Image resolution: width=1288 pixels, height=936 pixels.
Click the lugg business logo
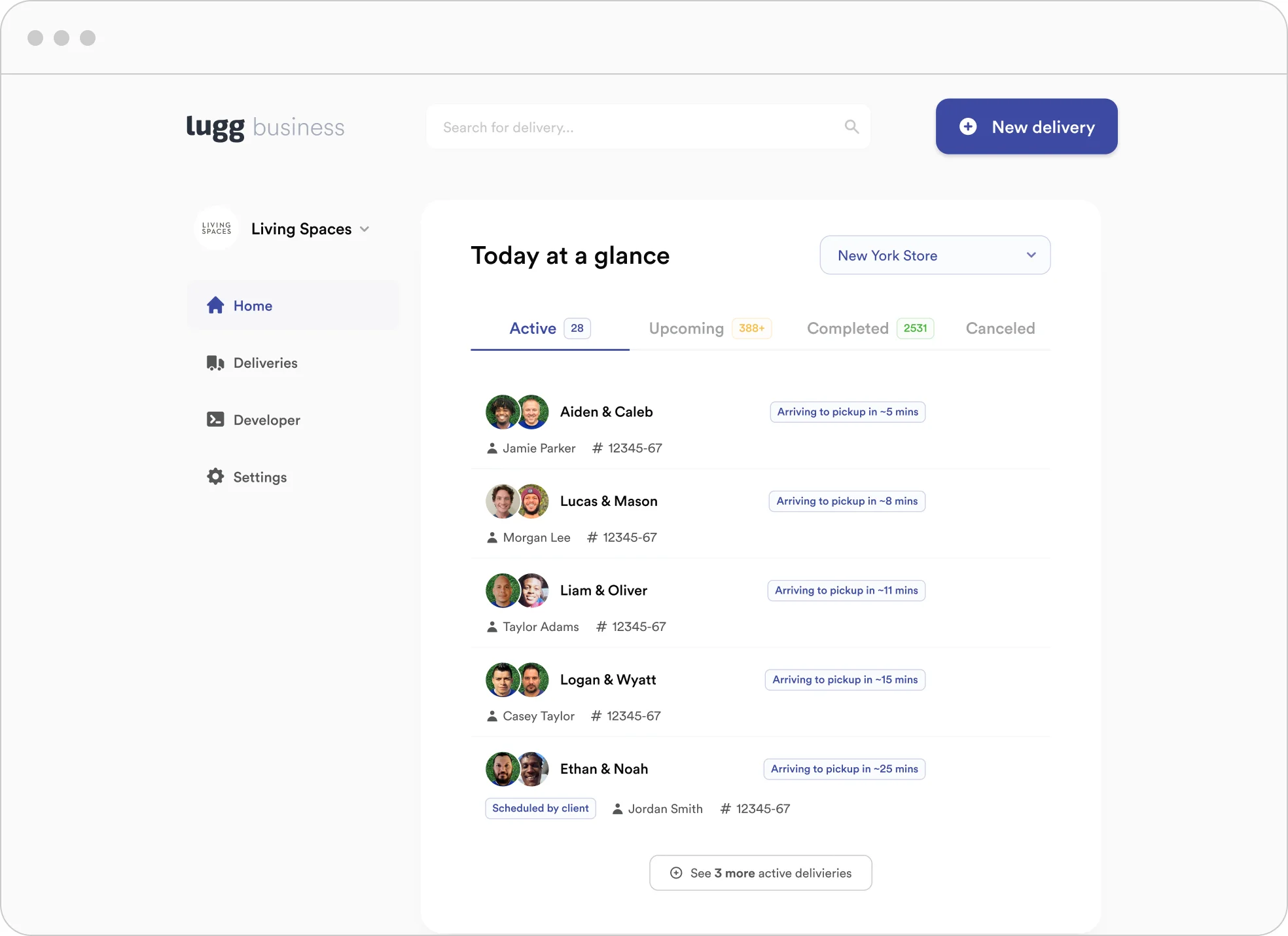pyautogui.click(x=265, y=127)
